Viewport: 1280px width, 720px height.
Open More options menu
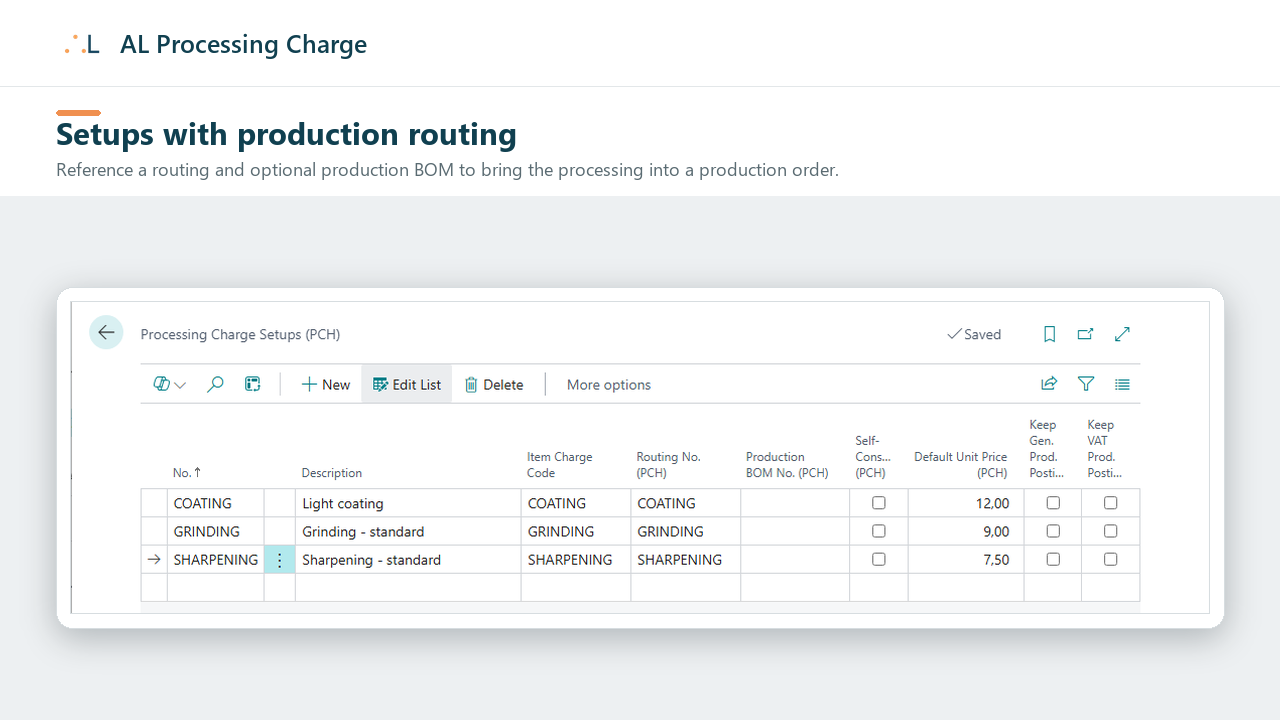coord(609,384)
